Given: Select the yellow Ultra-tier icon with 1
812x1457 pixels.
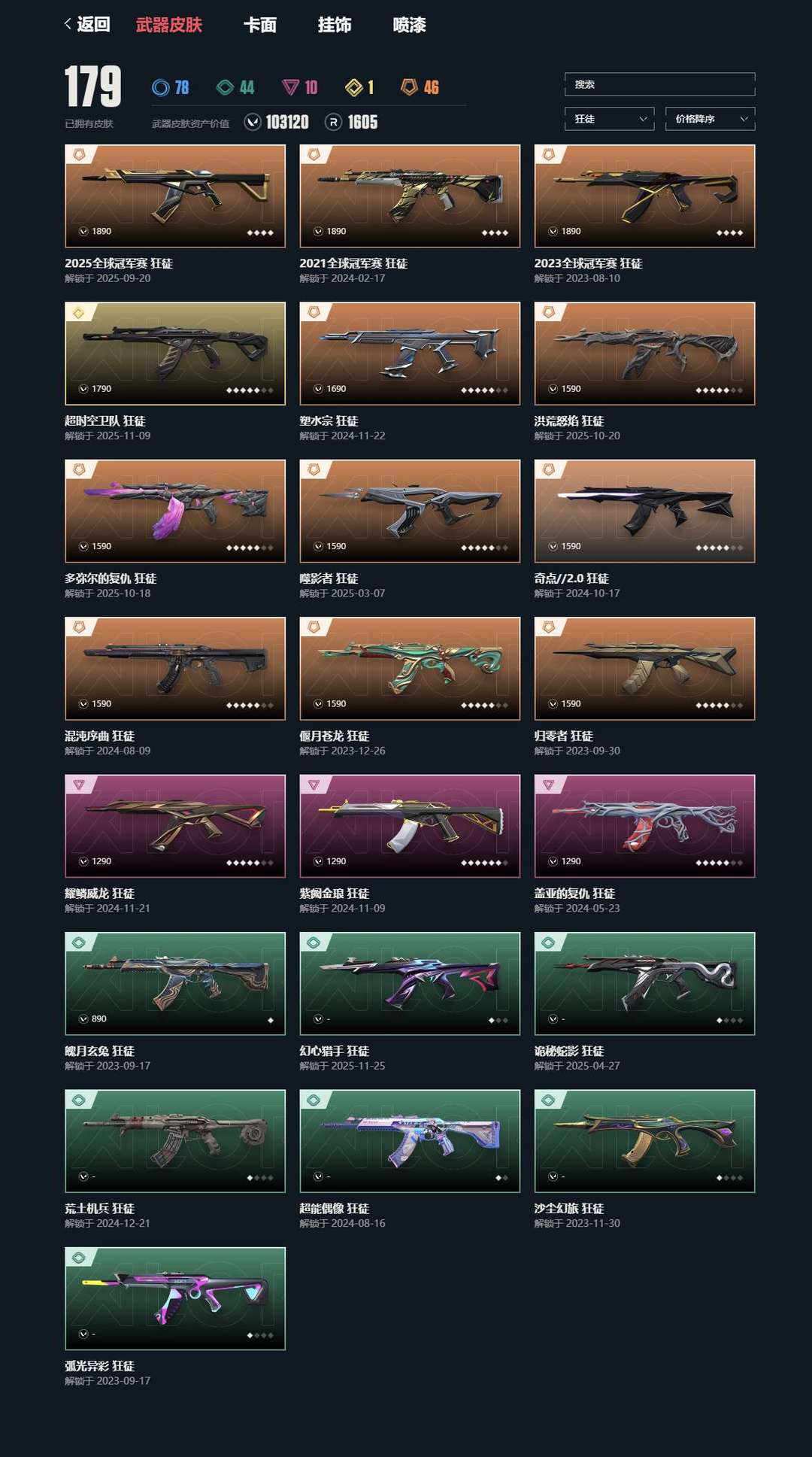Looking at the screenshot, I should click(354, 87).
